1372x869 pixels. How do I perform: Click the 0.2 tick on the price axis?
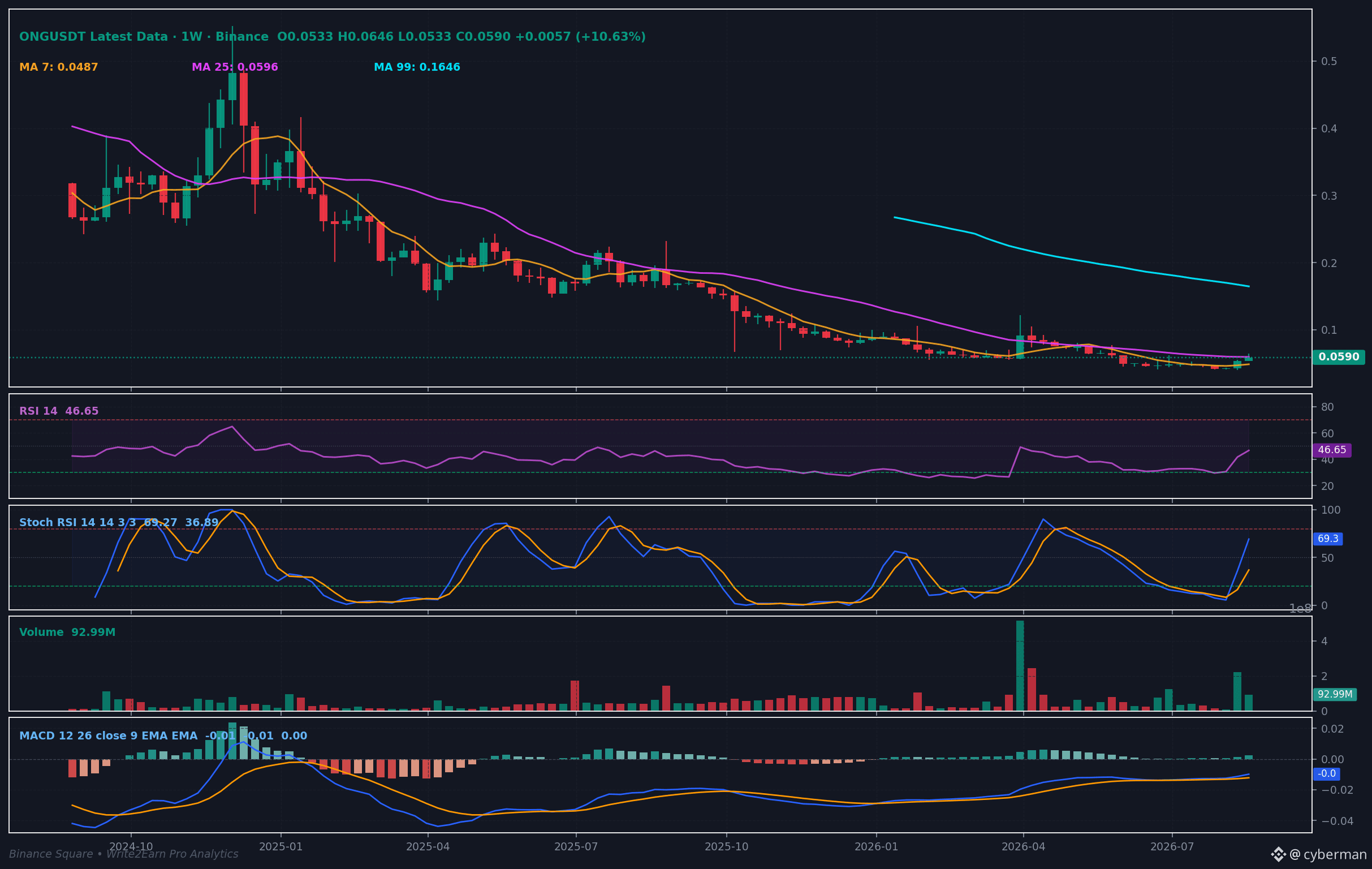pos(1329,263)
